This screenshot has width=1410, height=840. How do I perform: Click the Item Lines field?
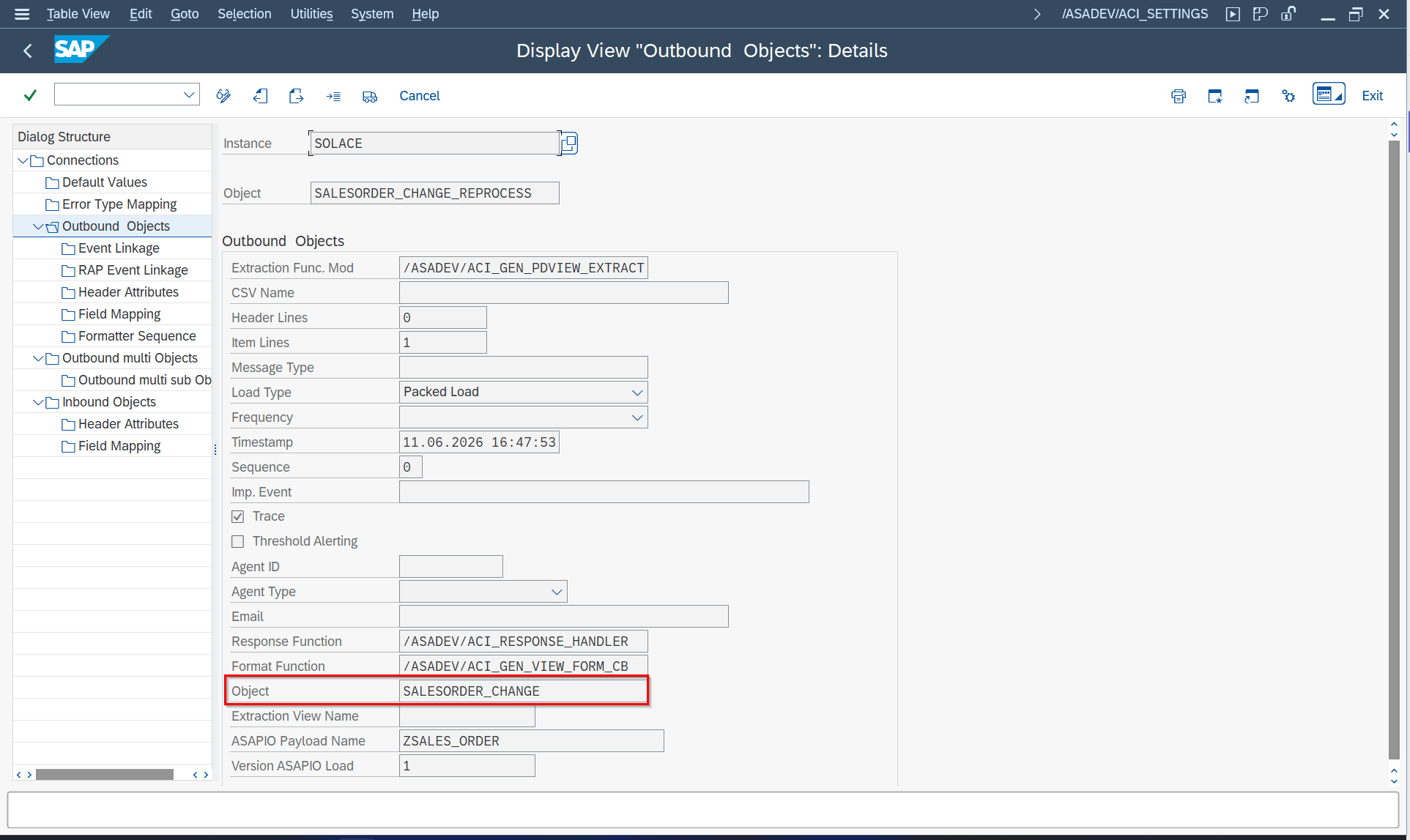tap(443, 343)
